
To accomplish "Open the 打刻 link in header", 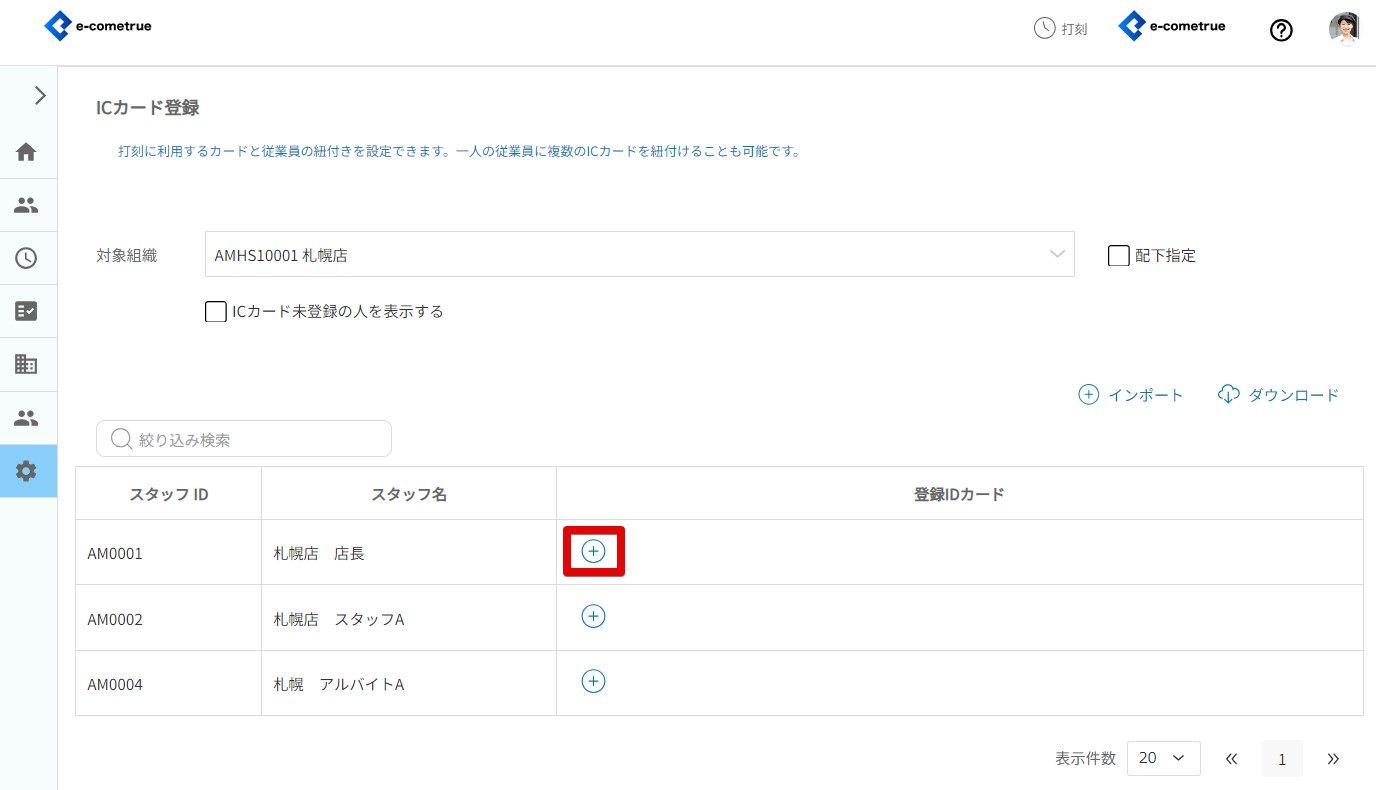I will [1060, 28].
